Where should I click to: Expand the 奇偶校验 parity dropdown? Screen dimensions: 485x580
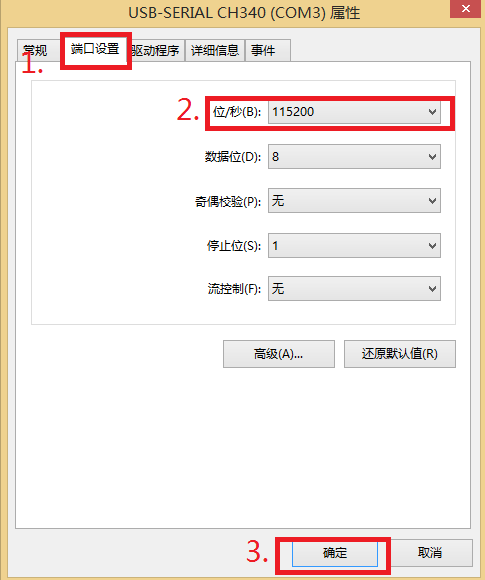click(354, 201)
